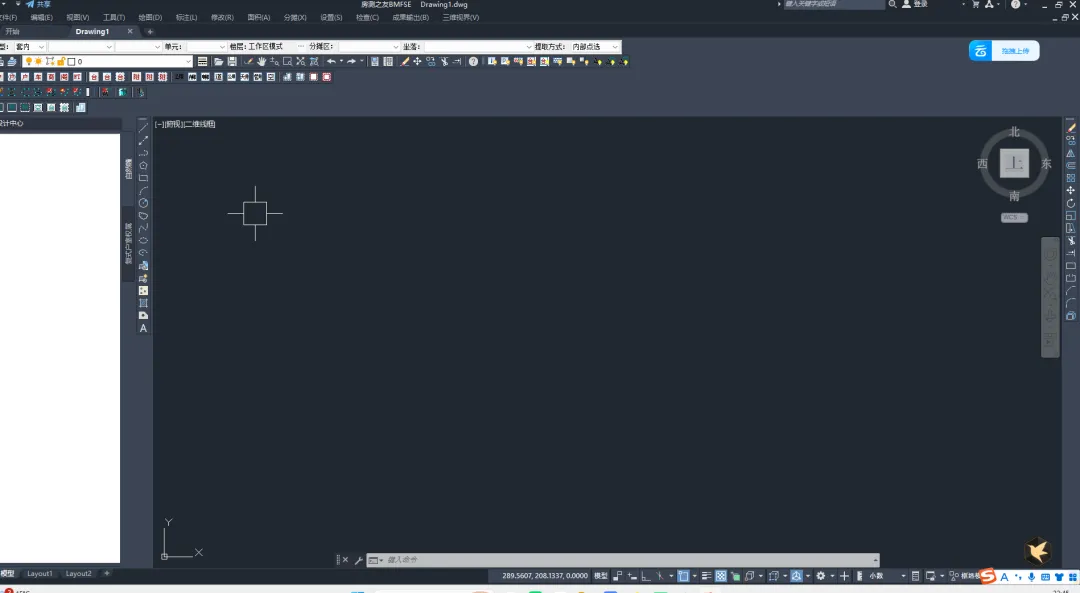
Task: Toggle the layer on/off lightbulb icon
Action: pos(28,62)
